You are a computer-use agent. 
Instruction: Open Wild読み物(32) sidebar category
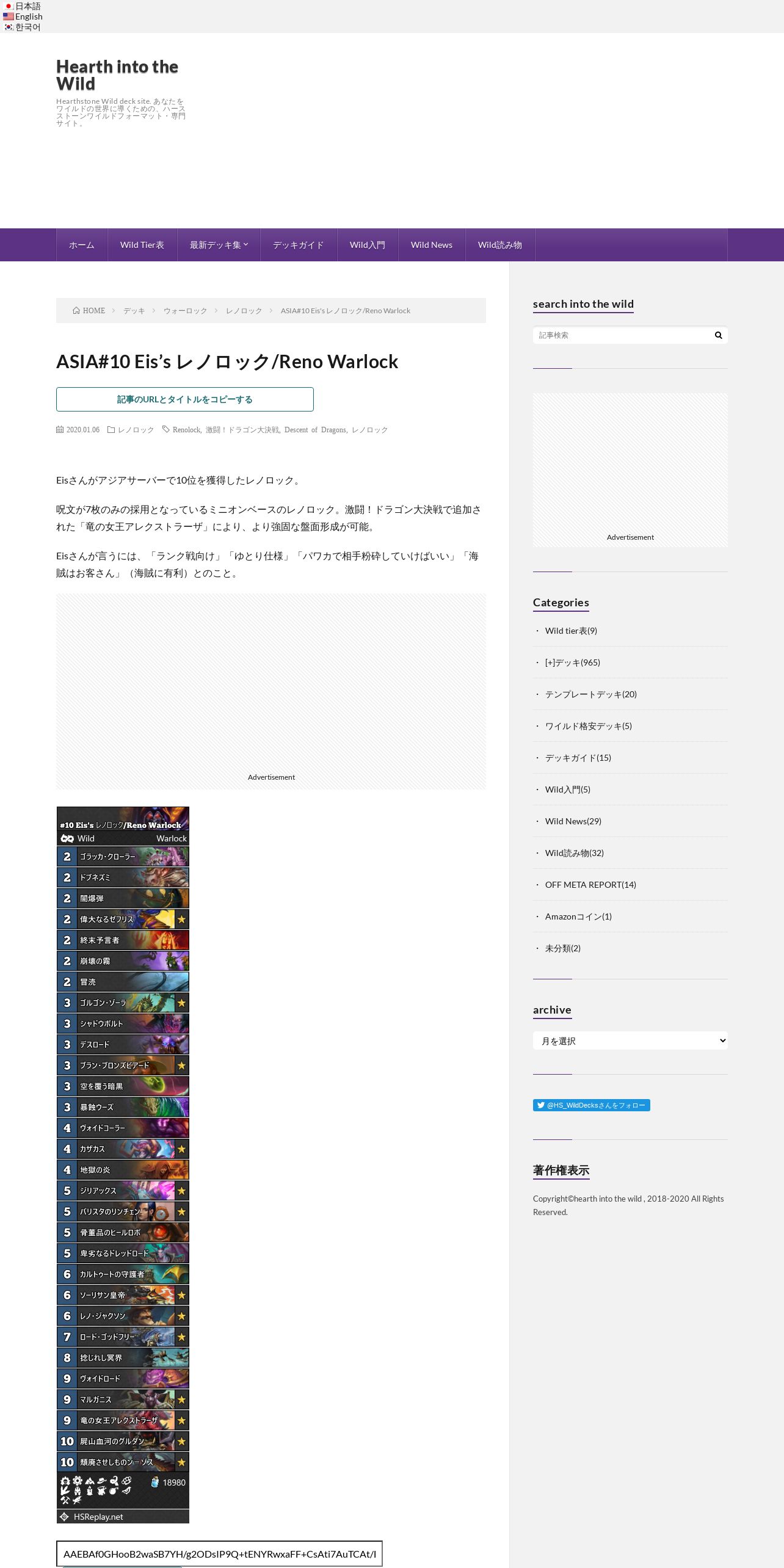575,853
